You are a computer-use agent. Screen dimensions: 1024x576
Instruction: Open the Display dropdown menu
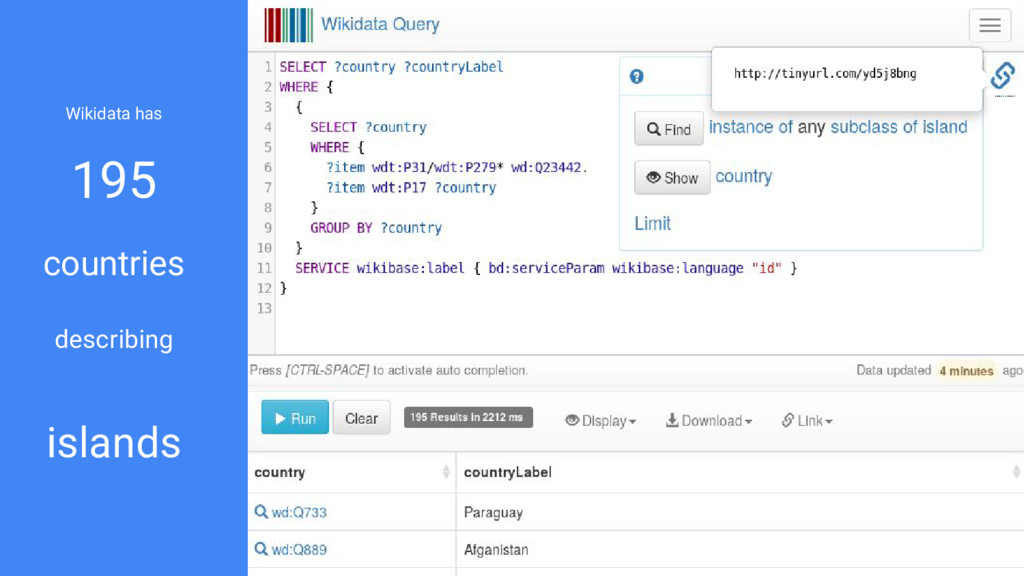click(x=600, y=421)
